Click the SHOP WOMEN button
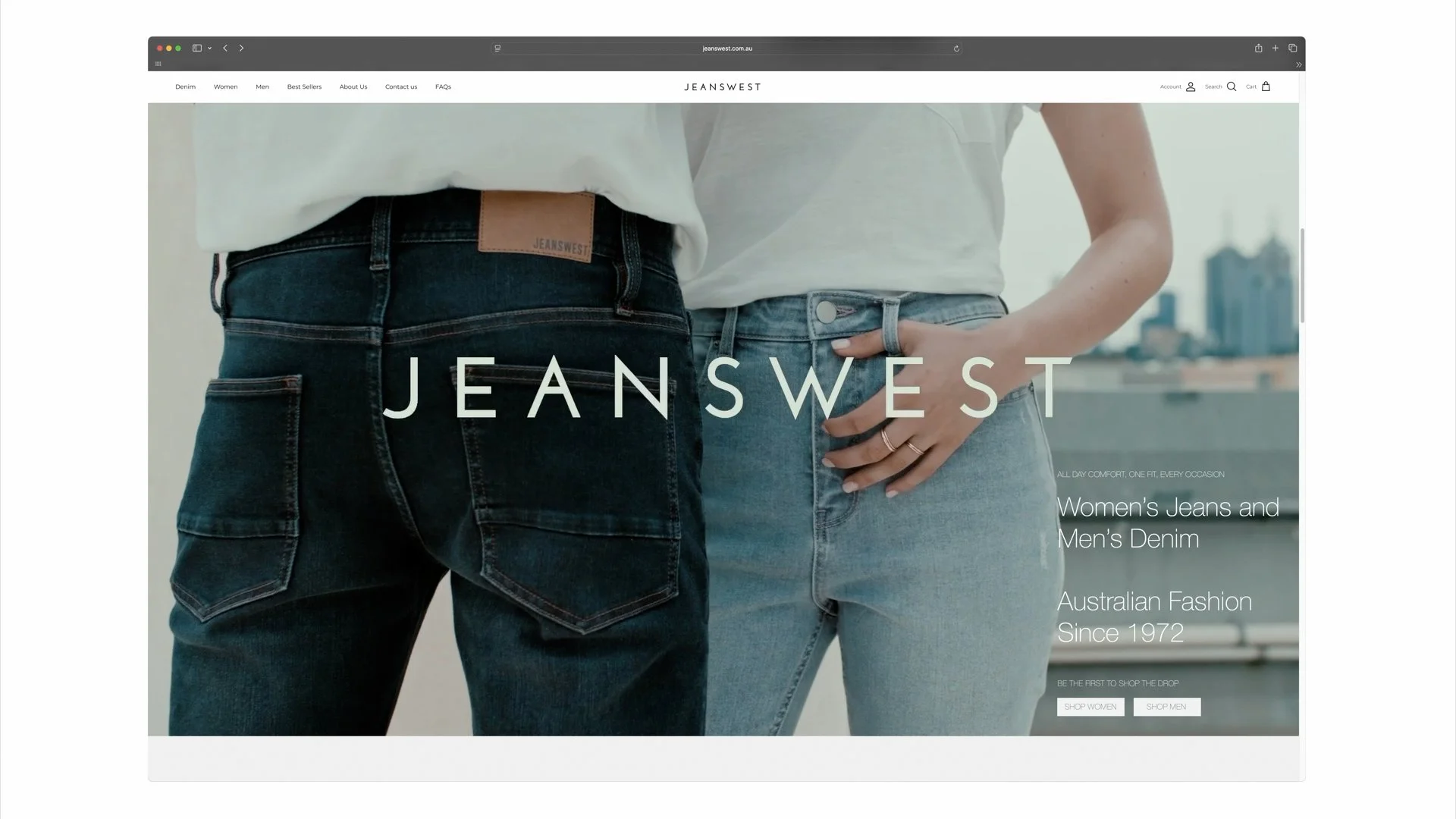 click(x=1090, y=706)
